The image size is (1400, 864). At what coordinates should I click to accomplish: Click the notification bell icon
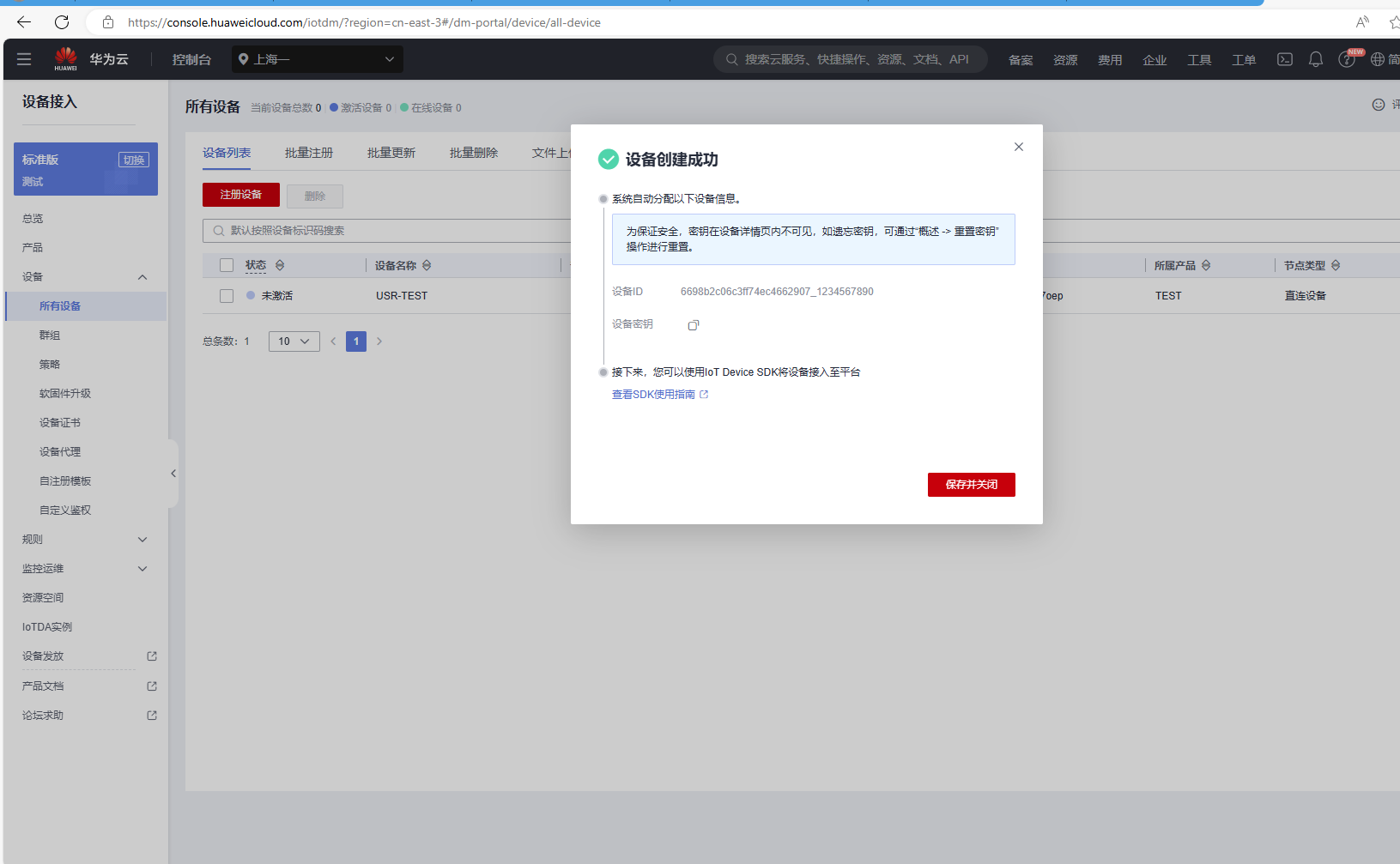[x=1315, y=59]
